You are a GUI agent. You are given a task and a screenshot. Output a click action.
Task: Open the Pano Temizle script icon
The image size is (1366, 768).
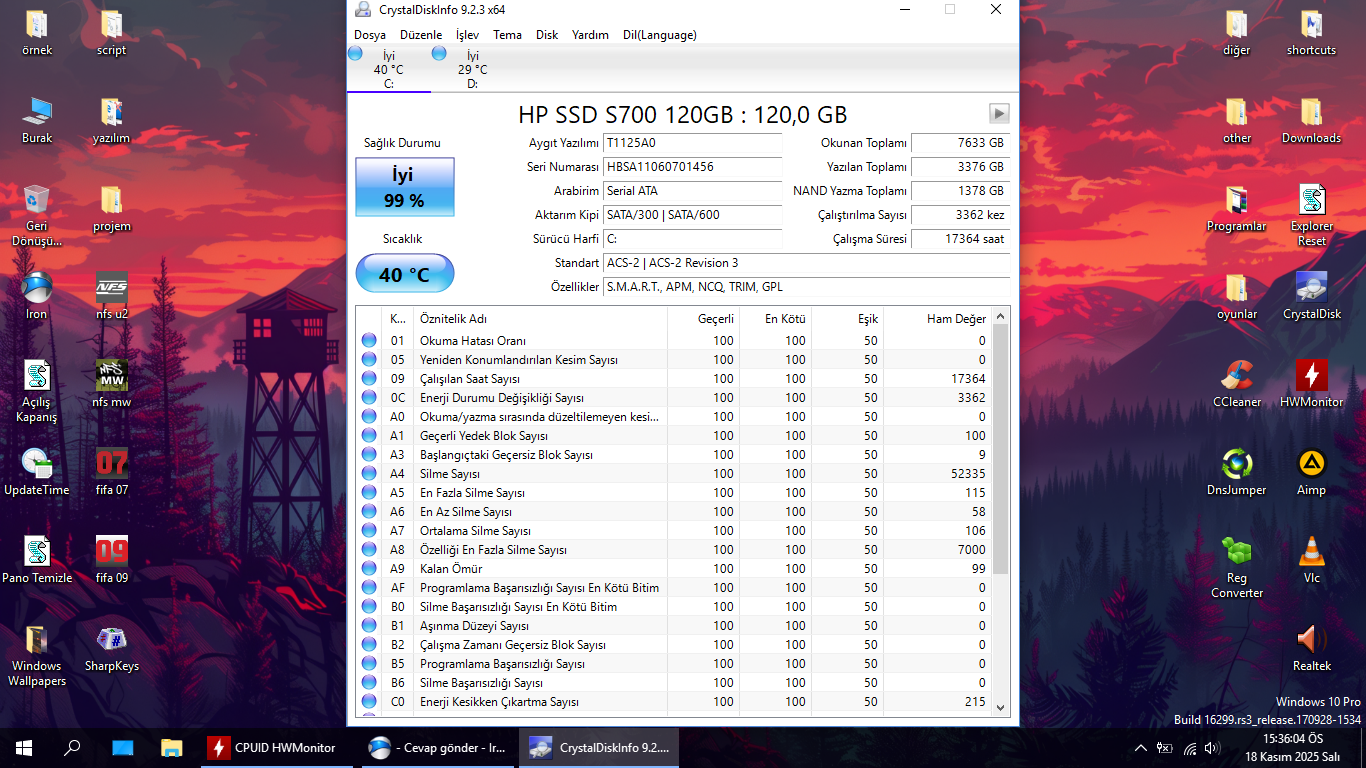[37, 560]
